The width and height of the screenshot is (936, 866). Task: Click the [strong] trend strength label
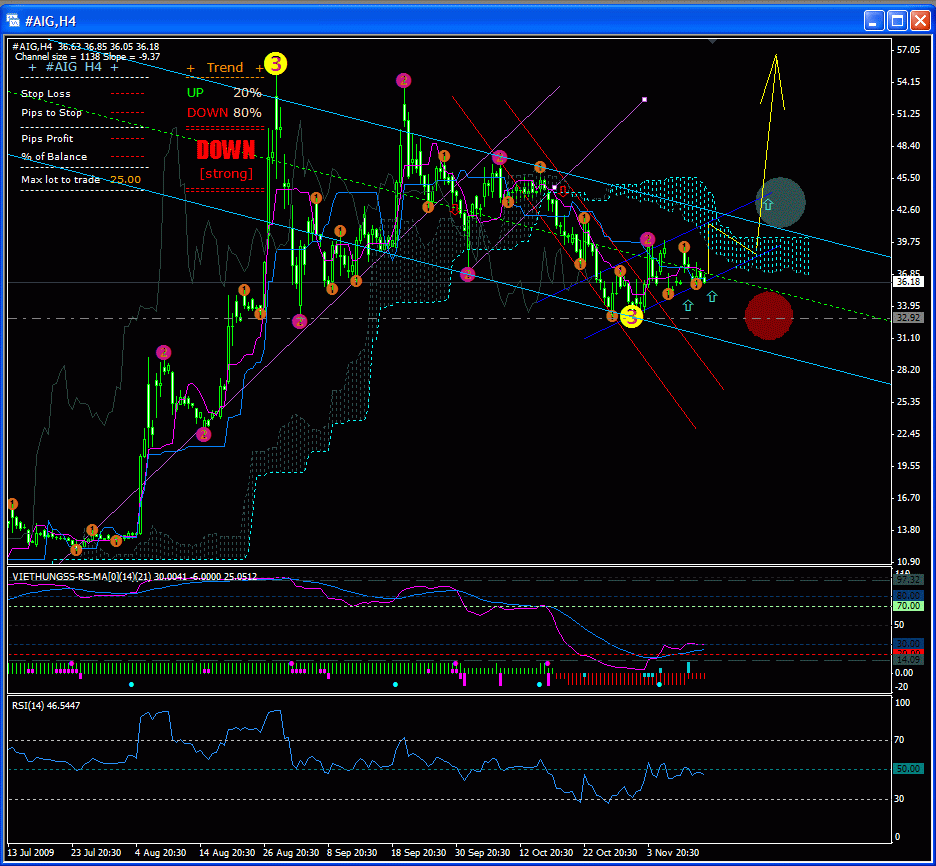pos(225,173)
